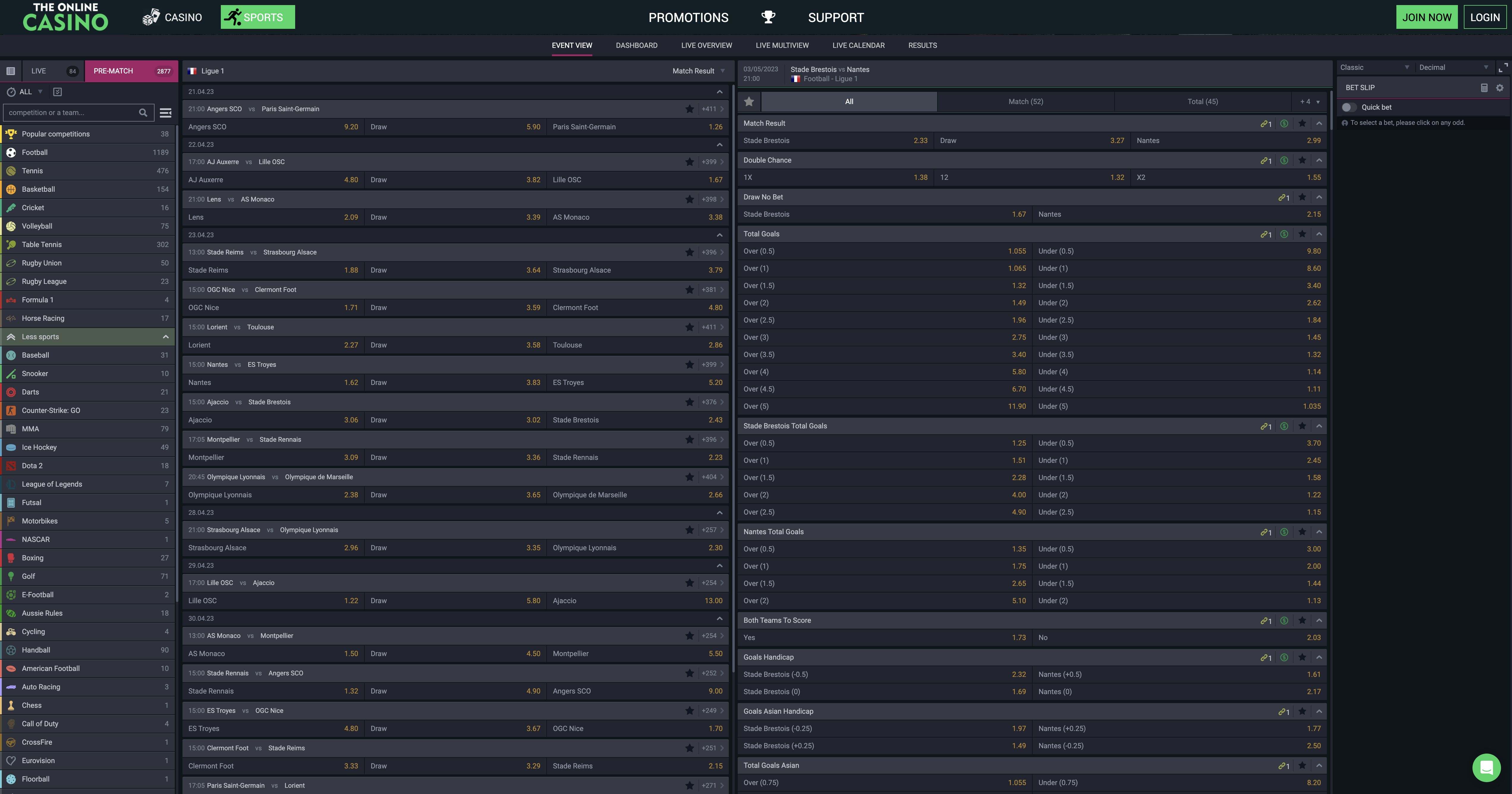1512x794 pixels.
Task: Click the competition or team search field
Action: point(70,113)
